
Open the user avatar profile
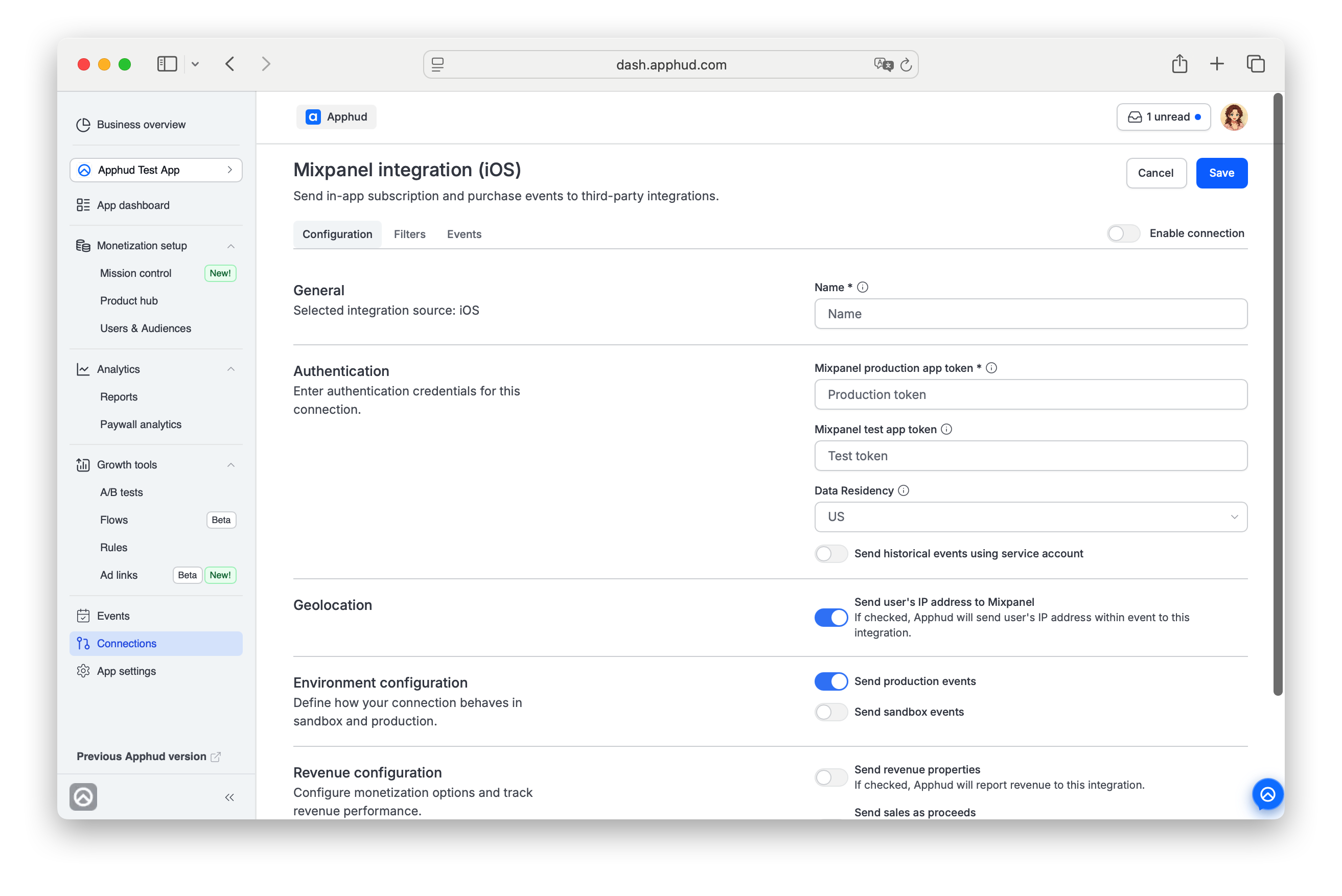click(1234, 117)
